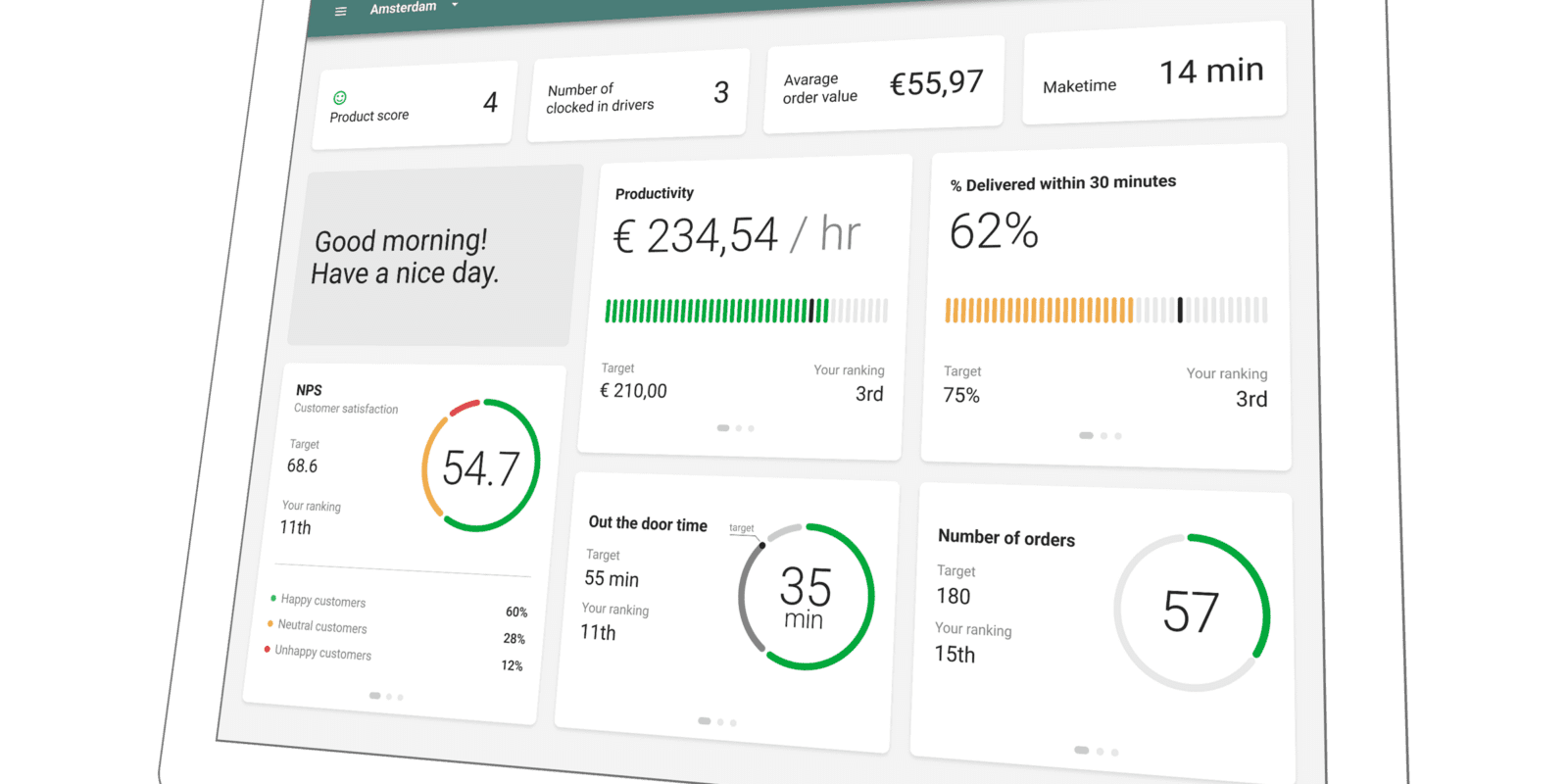Click the Number of orders 57 gauge
Screen dimensions: 1568x784
tap(1191, 612)
